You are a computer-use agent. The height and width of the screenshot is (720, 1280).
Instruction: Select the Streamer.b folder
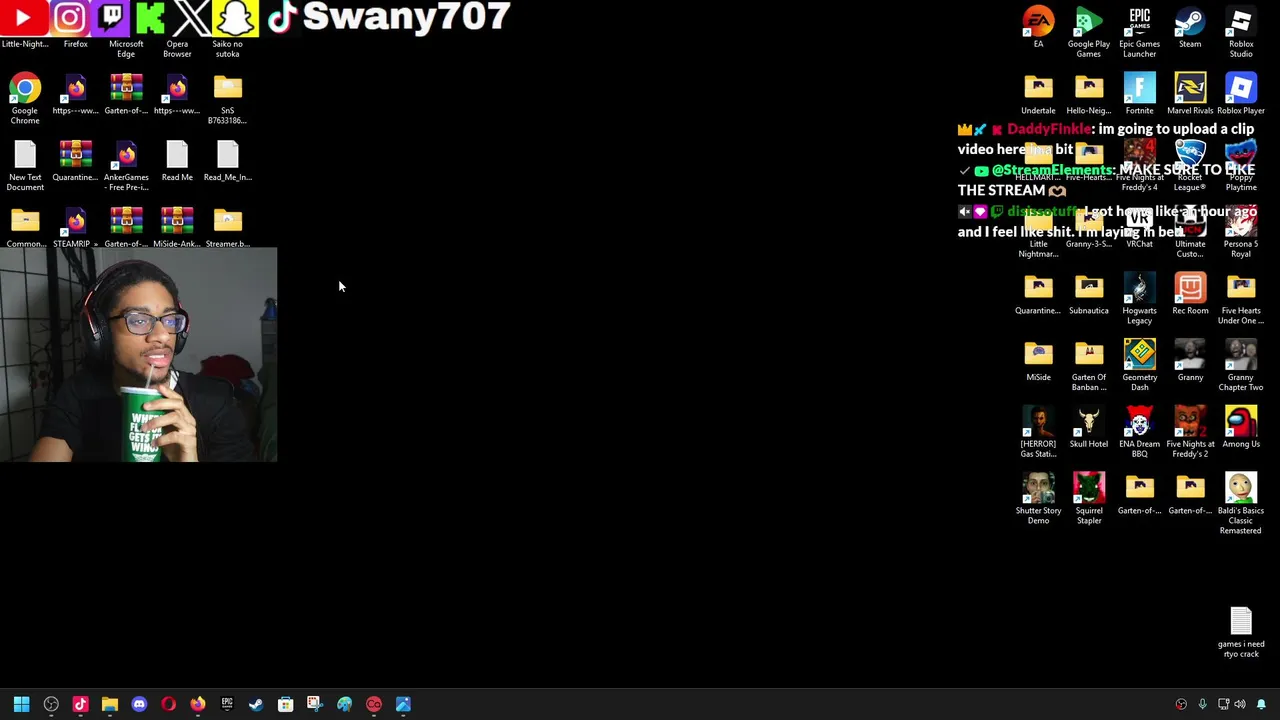pos(227,228)
